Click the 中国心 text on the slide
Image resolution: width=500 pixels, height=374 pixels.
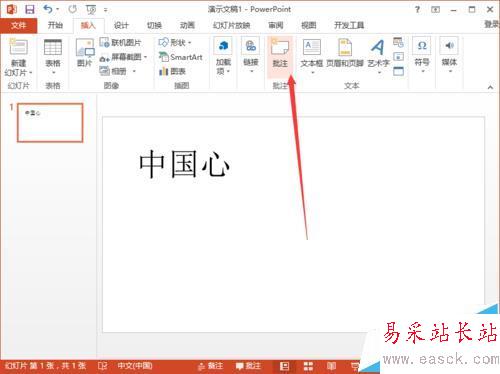pyautogui.click(x=184, y=163)
